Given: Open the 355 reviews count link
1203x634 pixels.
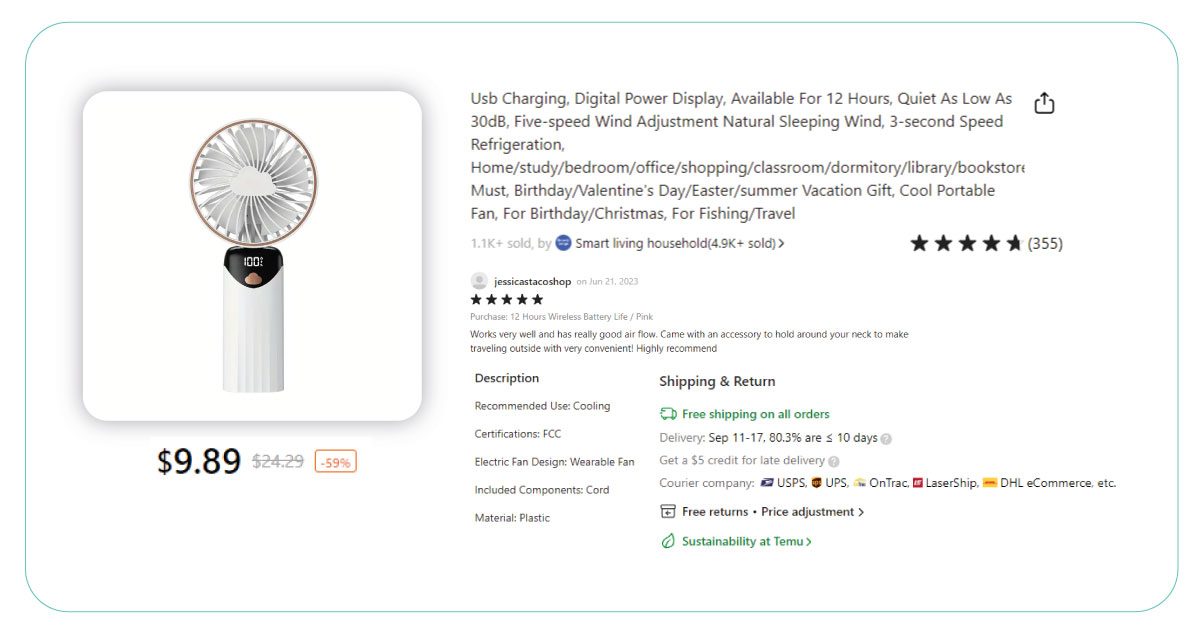Looking at the screenshot, I should 1045,243.
